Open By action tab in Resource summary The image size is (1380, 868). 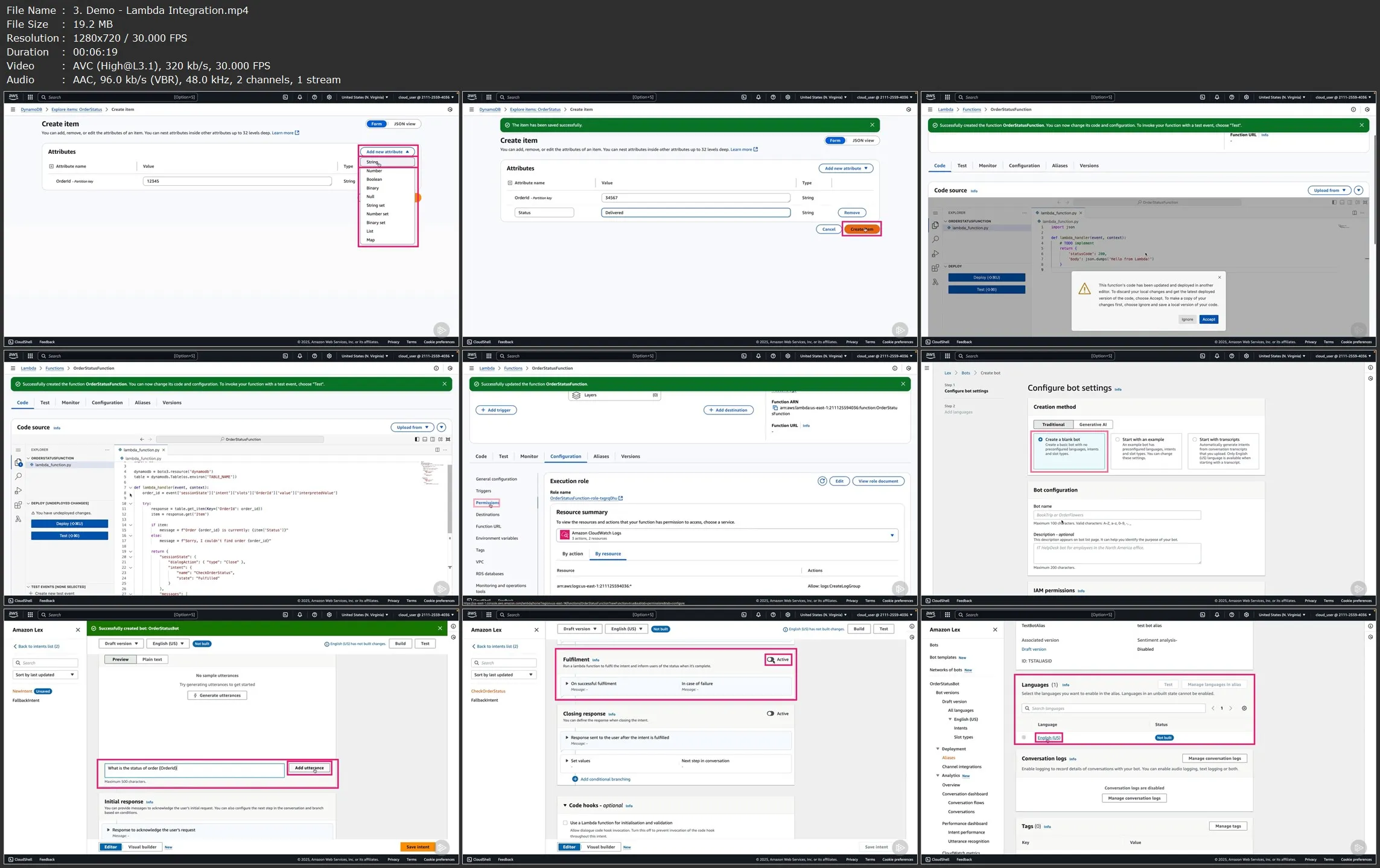(x=573, y=554)
